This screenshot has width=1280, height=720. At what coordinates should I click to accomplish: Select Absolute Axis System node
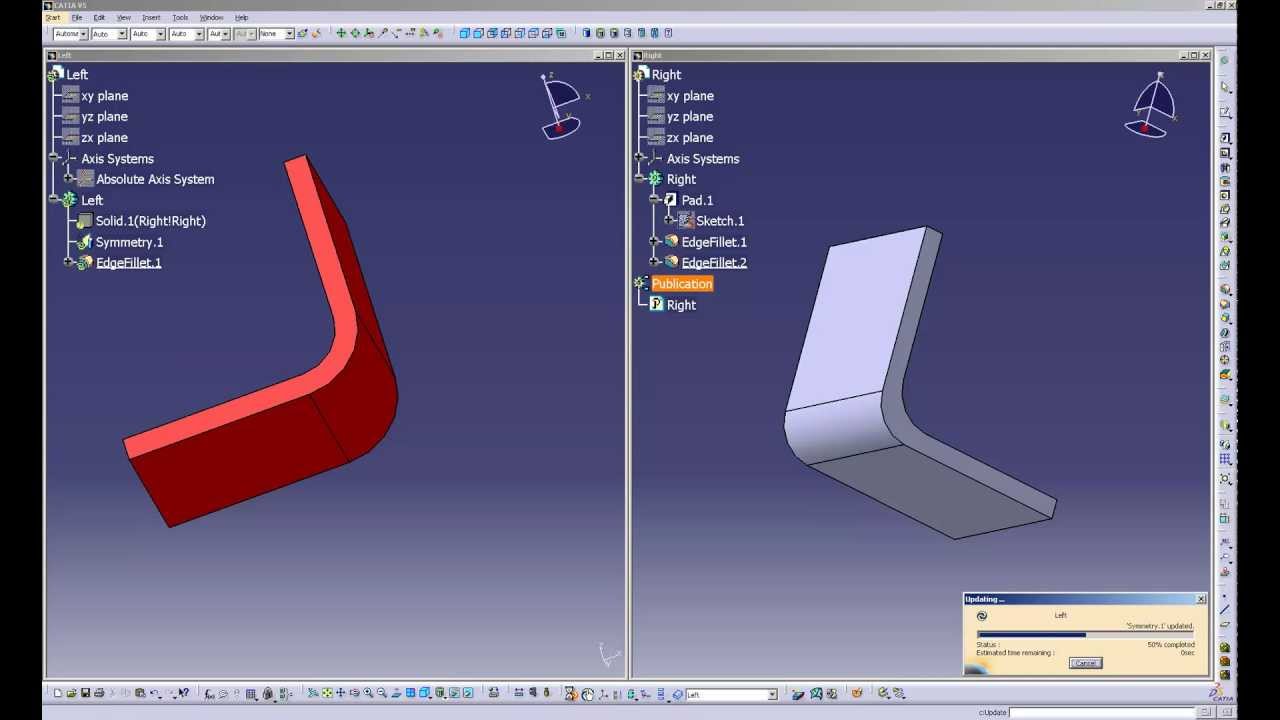pyautogui.click(x=155, y=179)
